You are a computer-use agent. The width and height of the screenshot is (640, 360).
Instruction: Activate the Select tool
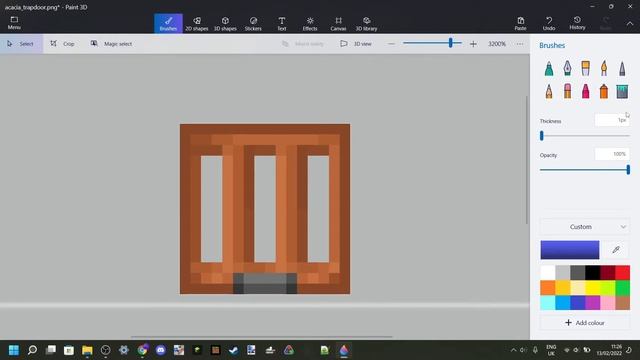(21, 44)
